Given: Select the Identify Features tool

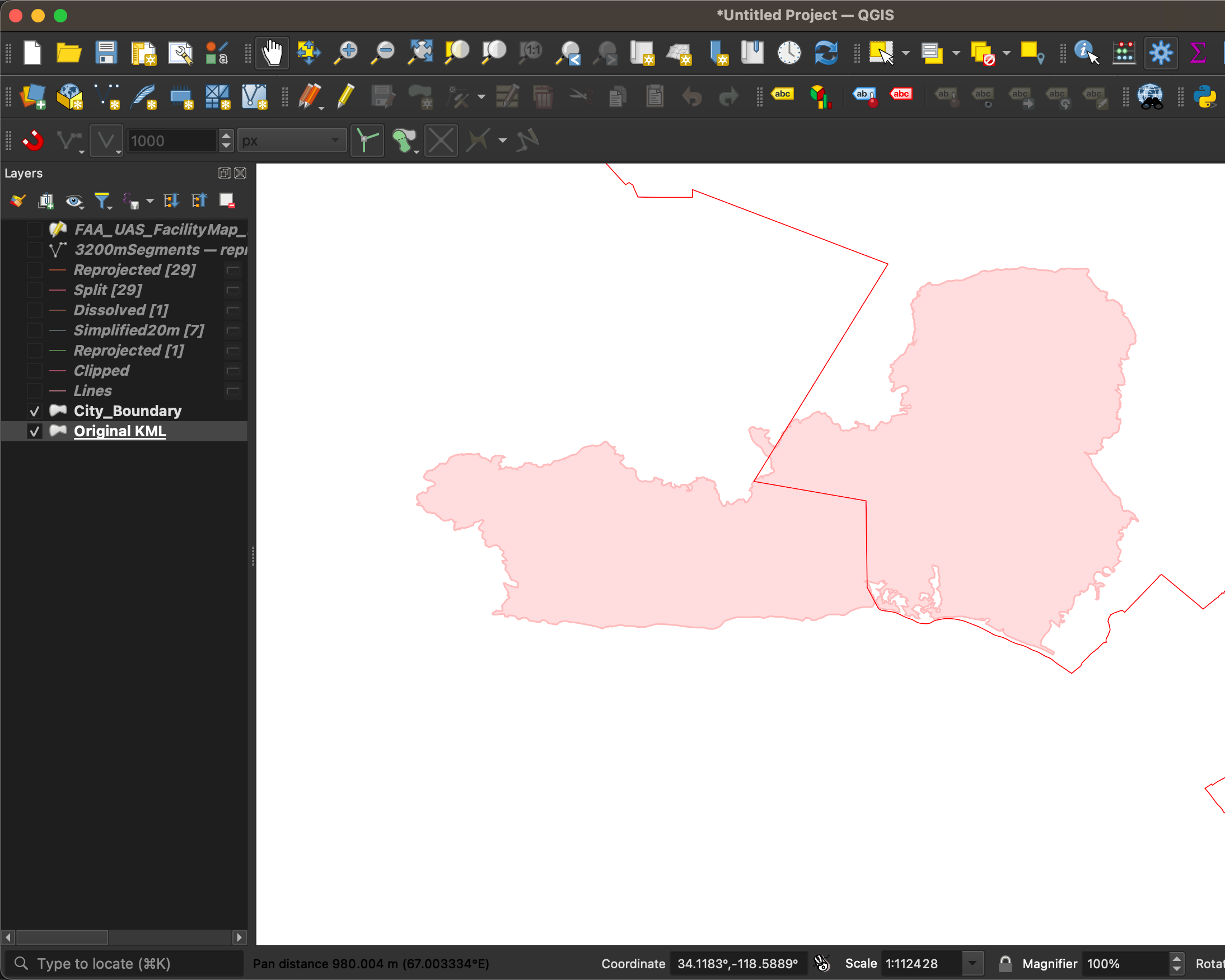Looking at the screenshot, I should coord(1087,53).
